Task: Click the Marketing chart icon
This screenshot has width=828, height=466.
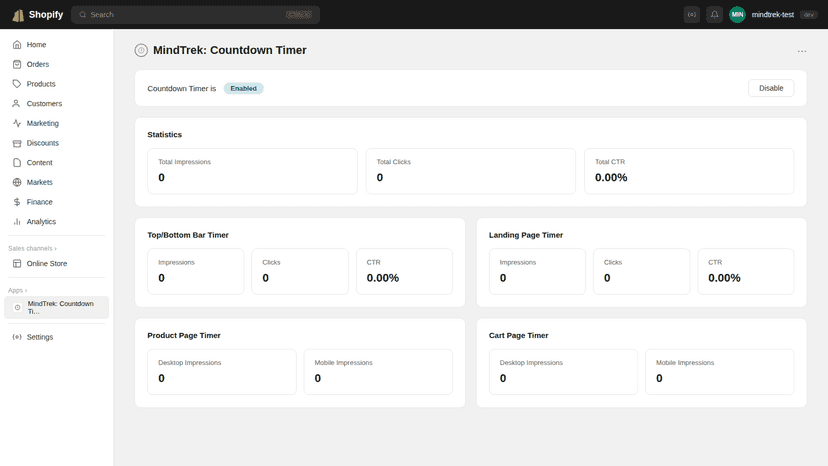Action: [x=17, y=123]
